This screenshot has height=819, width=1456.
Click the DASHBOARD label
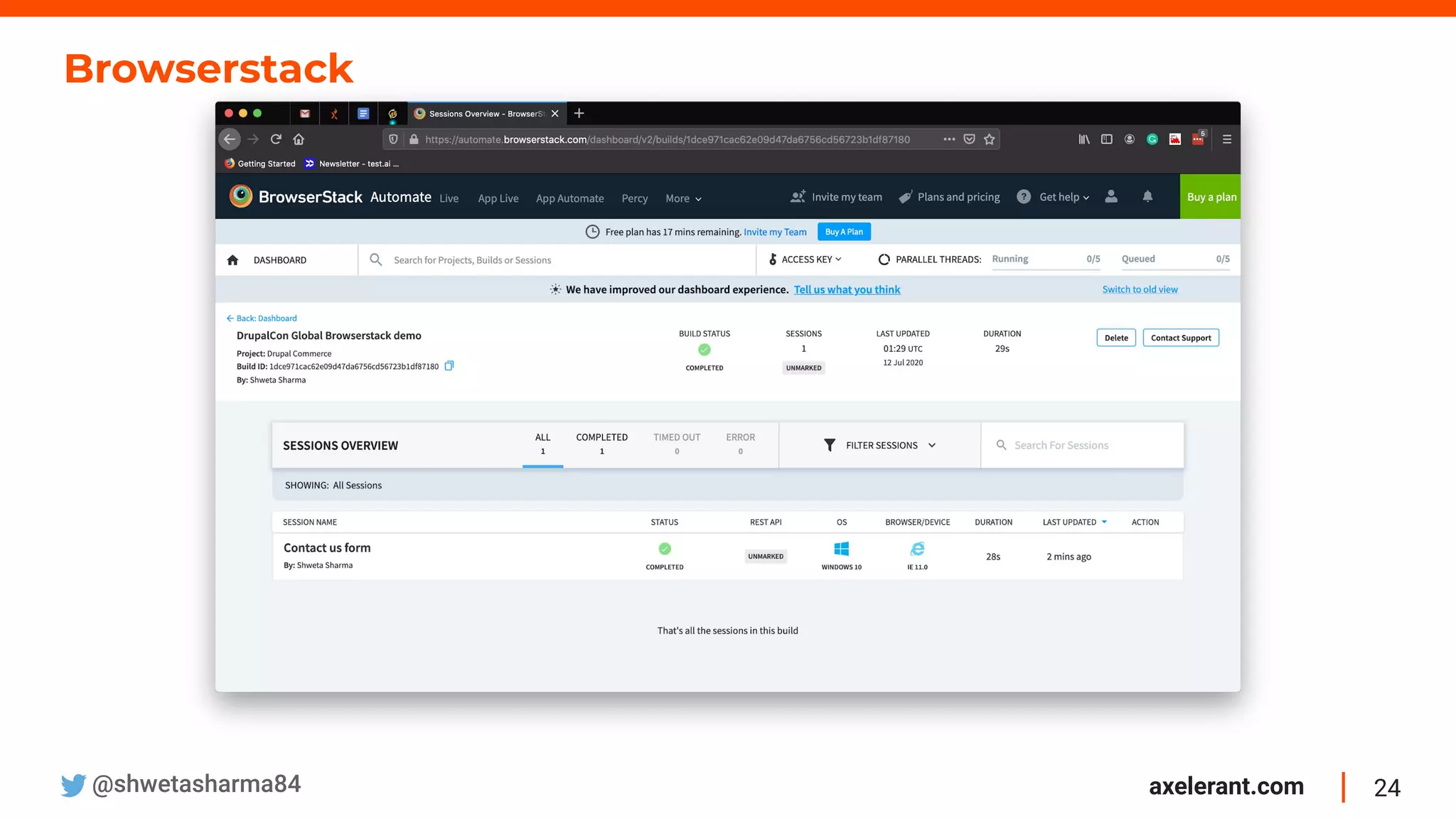click(280, 260)
